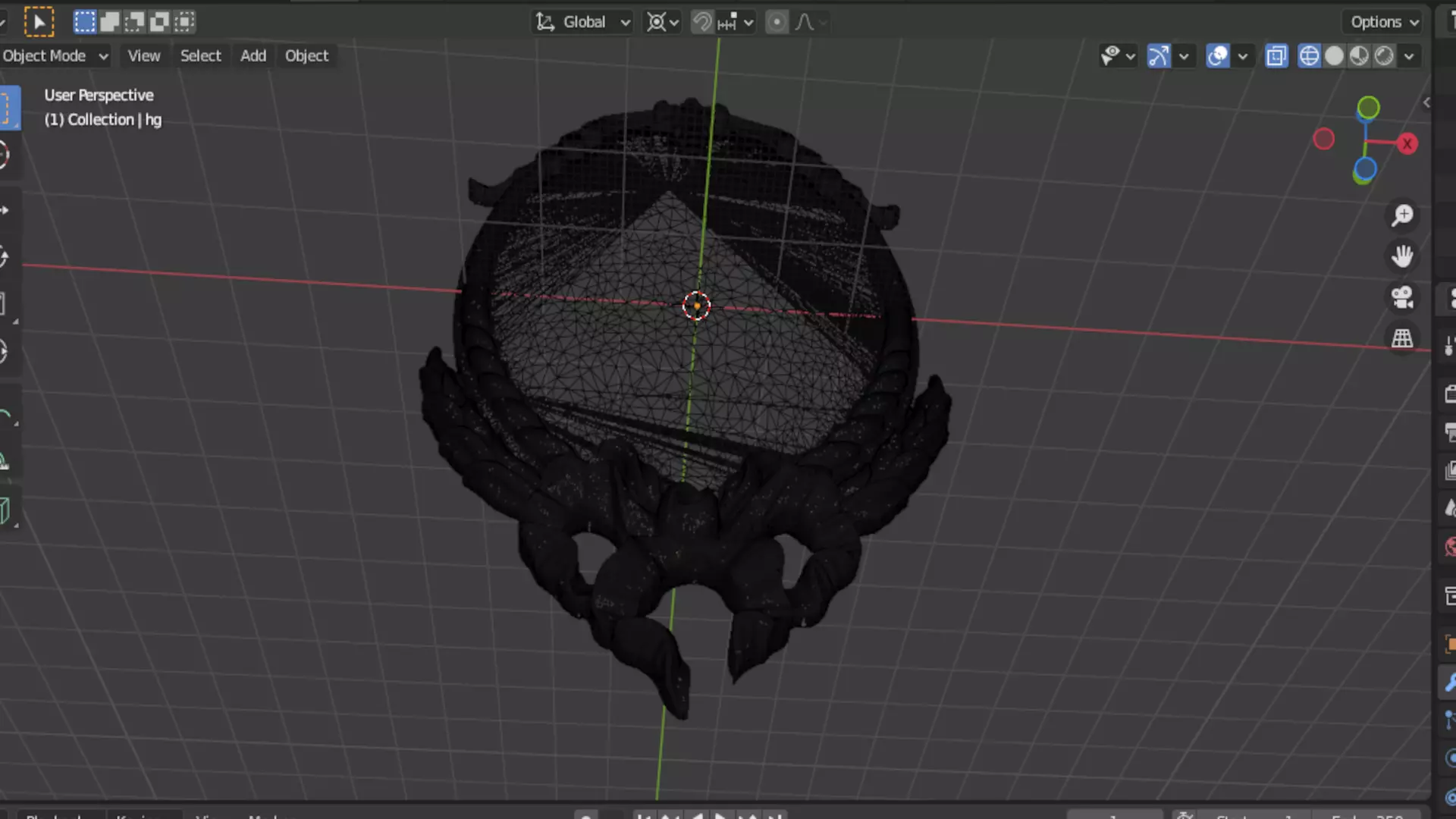This screenshot has width=1456, height=819.
Task: Choose the Extend Selection mode icon
Action: 109,22
